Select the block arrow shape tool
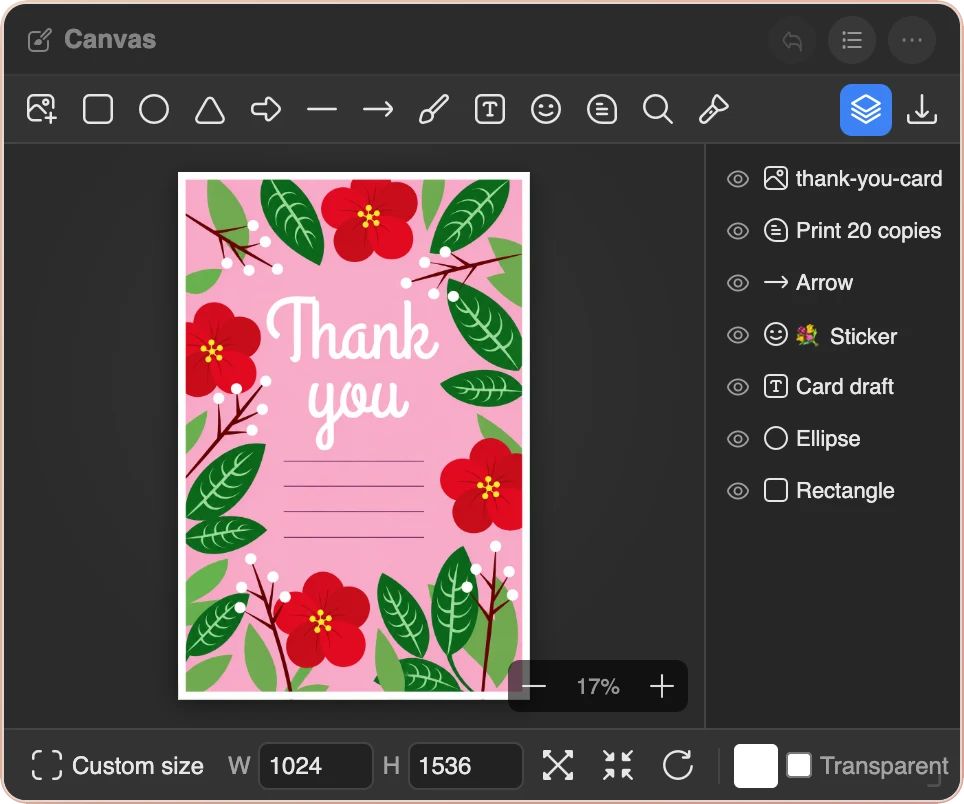This screenshot has width=964, height=804. [266, 109]
